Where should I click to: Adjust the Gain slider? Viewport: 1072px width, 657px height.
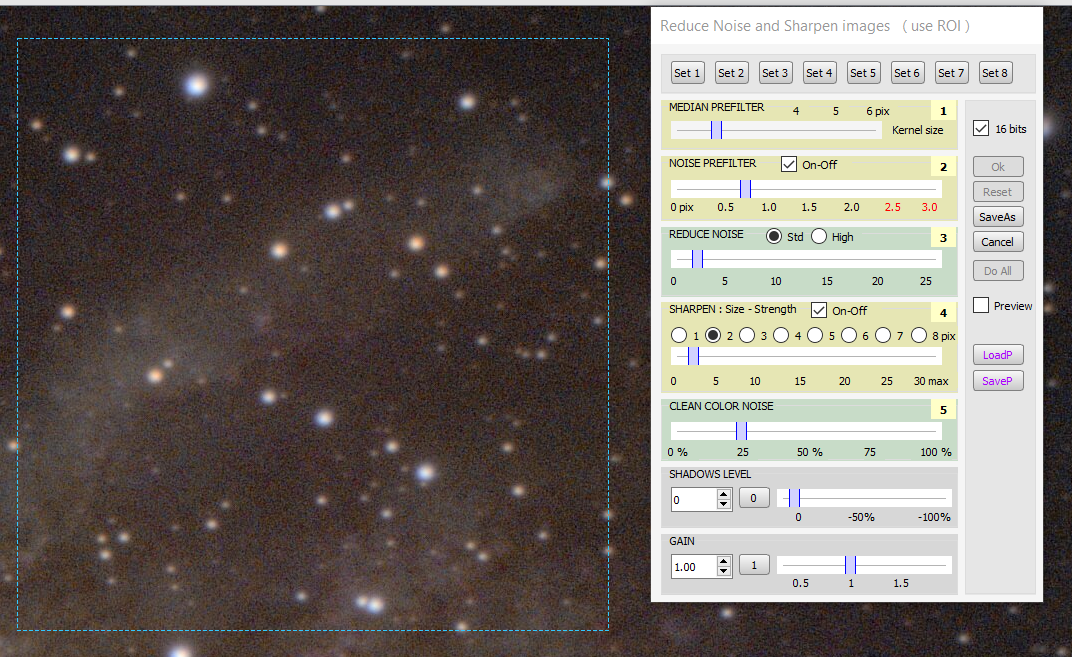pos(865,565)
